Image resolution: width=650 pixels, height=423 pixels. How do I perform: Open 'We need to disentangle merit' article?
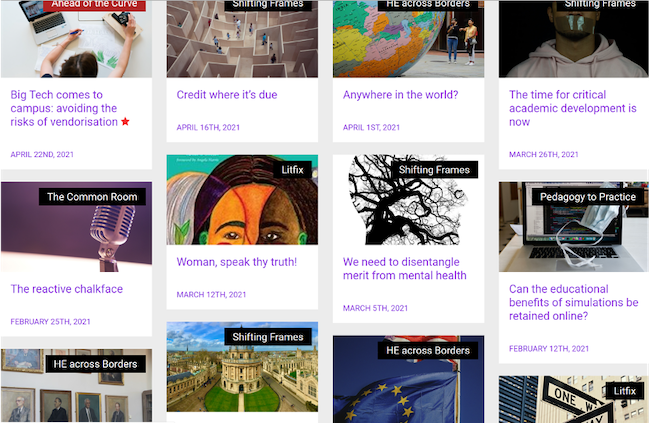click(x=405, y=269)
